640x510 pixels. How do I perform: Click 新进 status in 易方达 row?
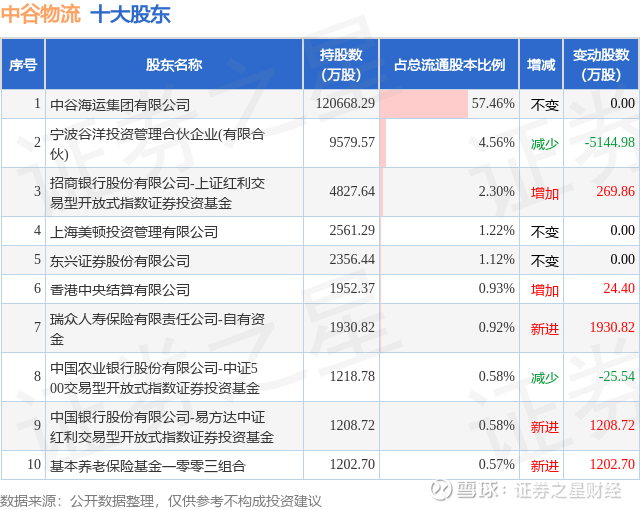[544, 427]
